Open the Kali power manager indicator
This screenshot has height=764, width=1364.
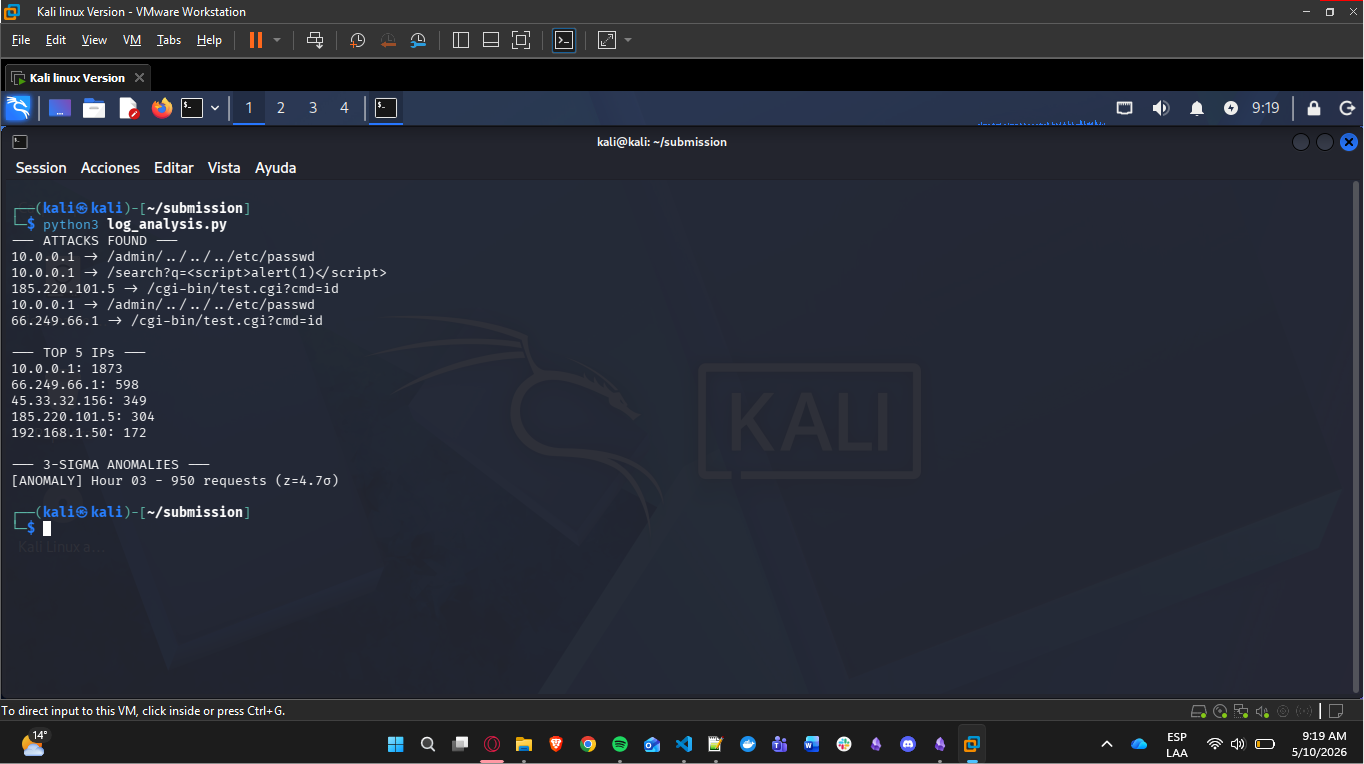point(1231,108)
